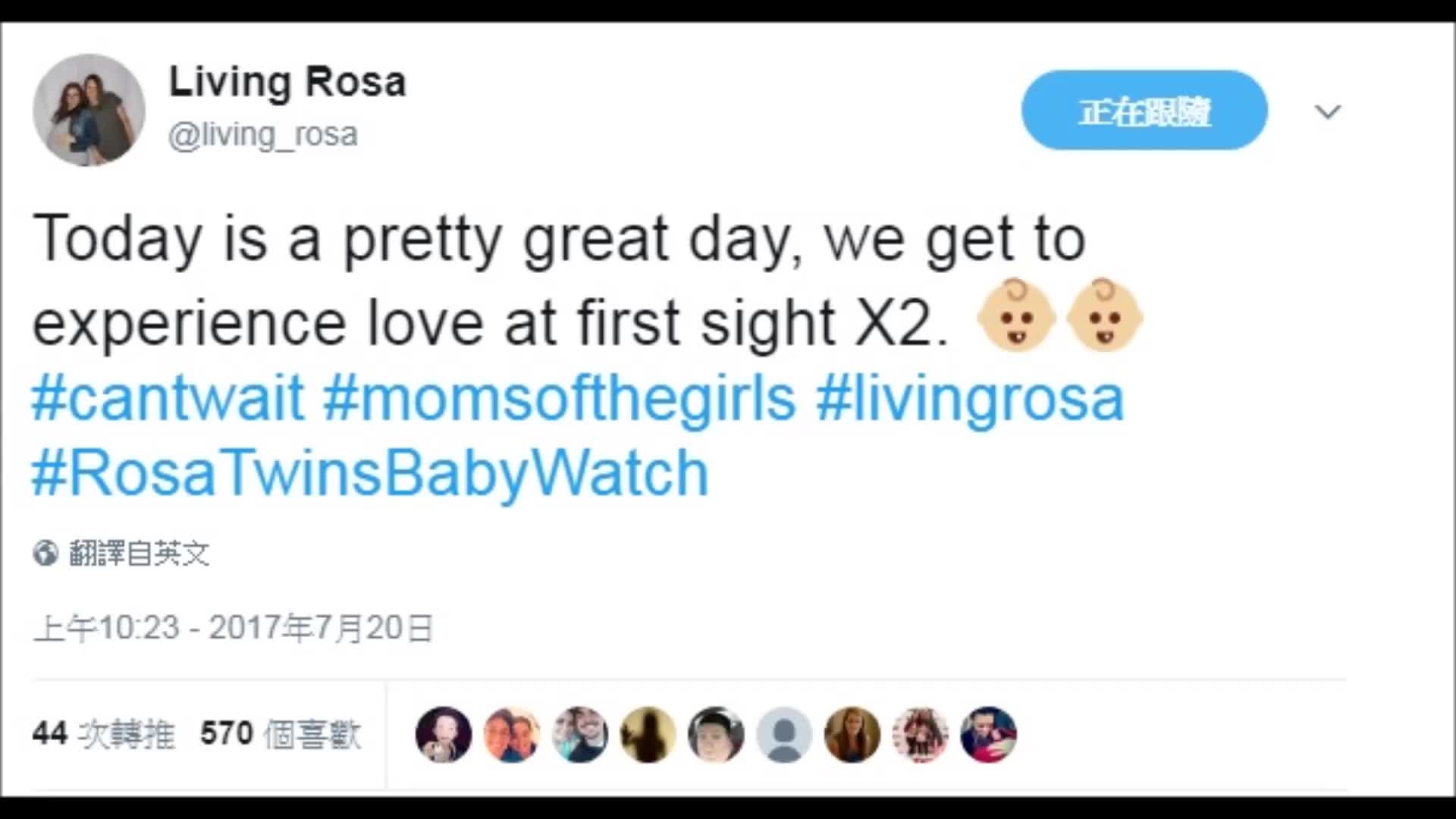Screen dimensions: 1456x819
Task: Expand the tweet options chevron
Action: pyautogui.click(x=1328, y=112)
